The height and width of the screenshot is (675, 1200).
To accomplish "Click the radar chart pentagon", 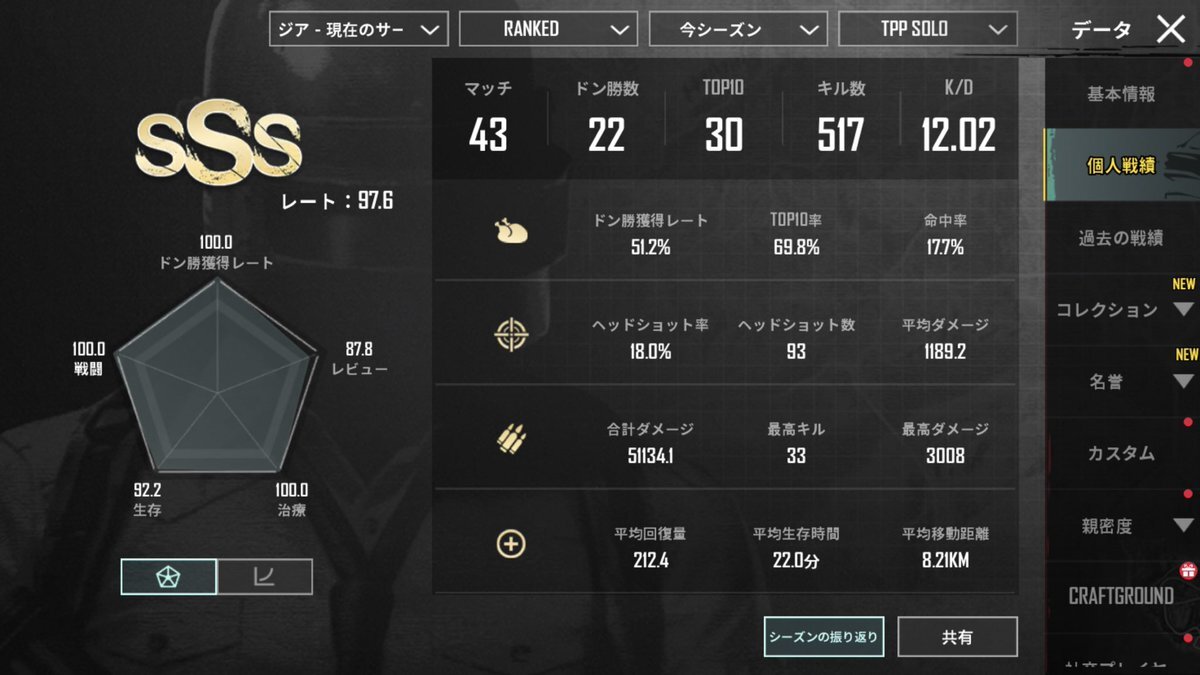I will [x=214, y=375].
